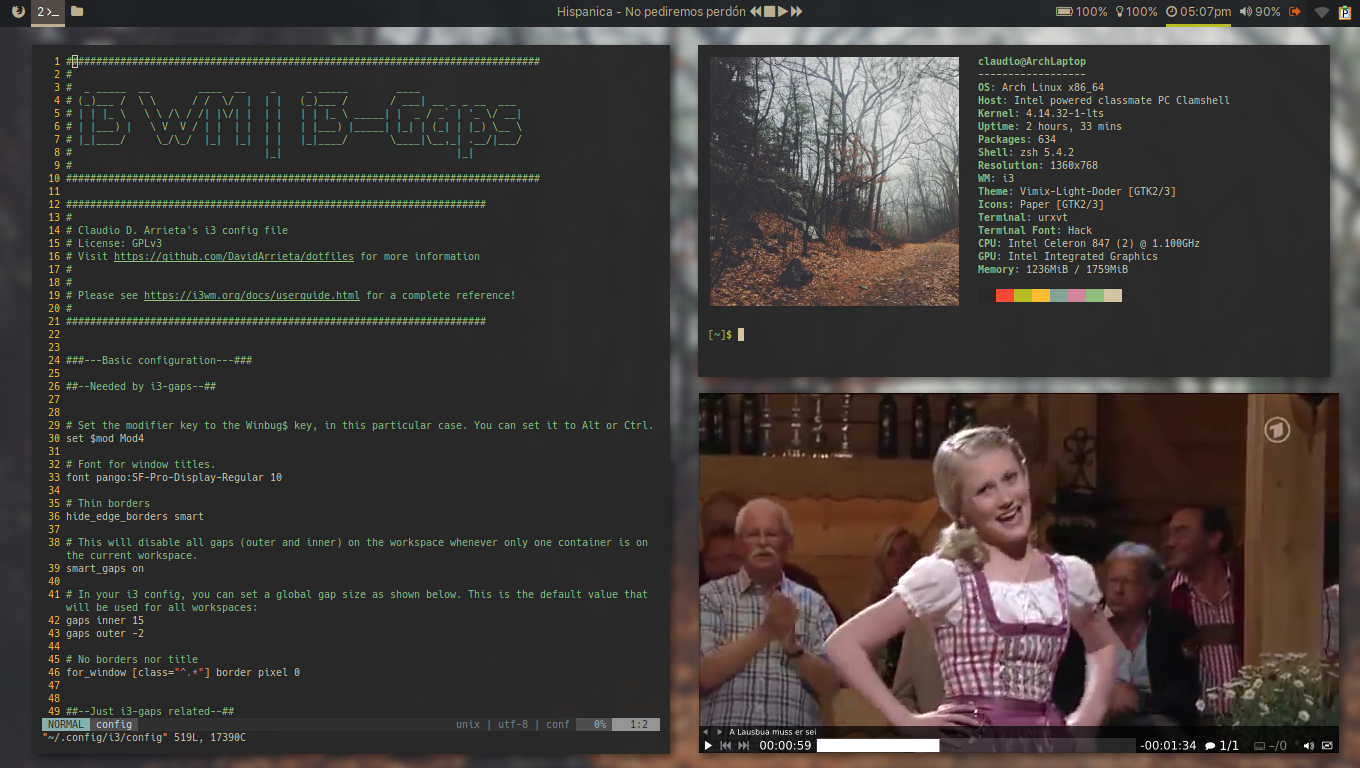Skip to next track in top bar
The height and width of the screenshot is (768, 1360).
tap(796, 11)
